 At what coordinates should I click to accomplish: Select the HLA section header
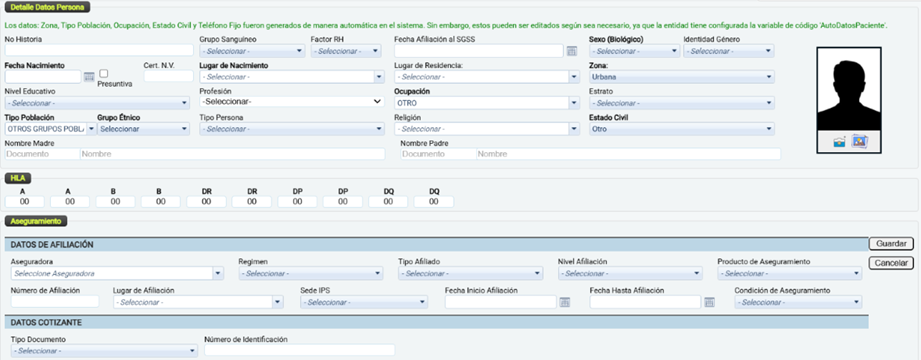point(17,177)
